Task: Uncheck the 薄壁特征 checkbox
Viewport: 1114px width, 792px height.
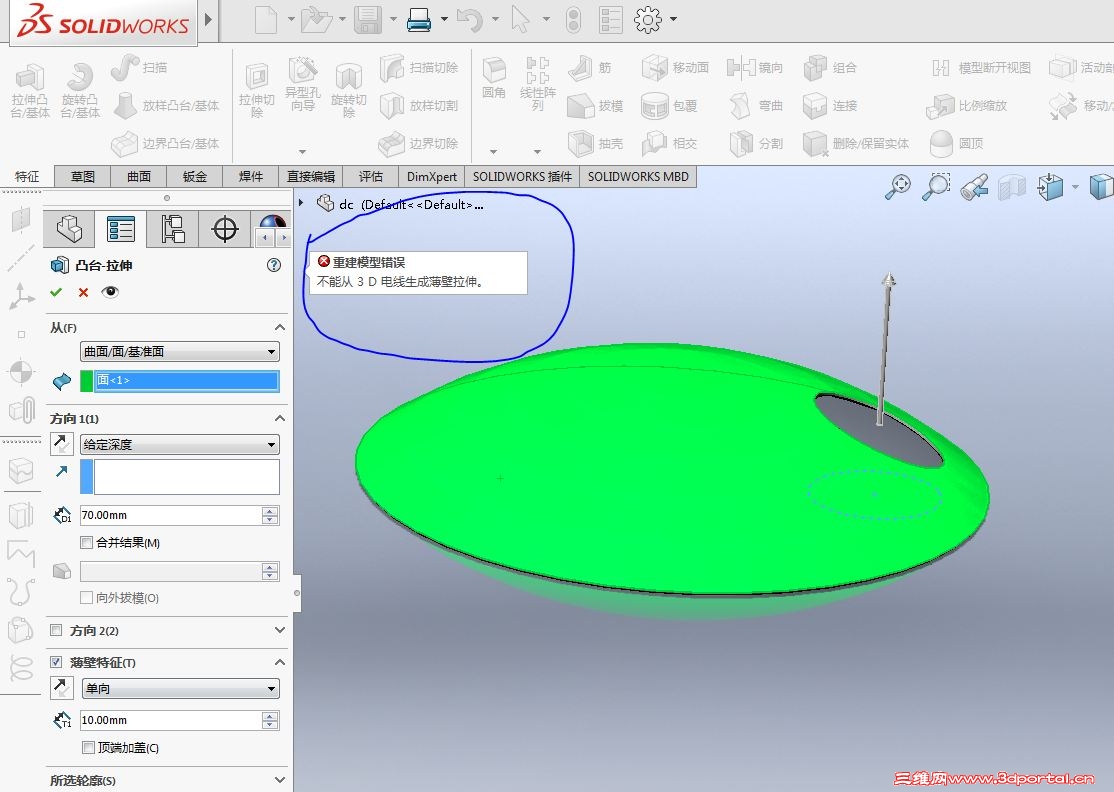Action: click(x=56, y=662)
